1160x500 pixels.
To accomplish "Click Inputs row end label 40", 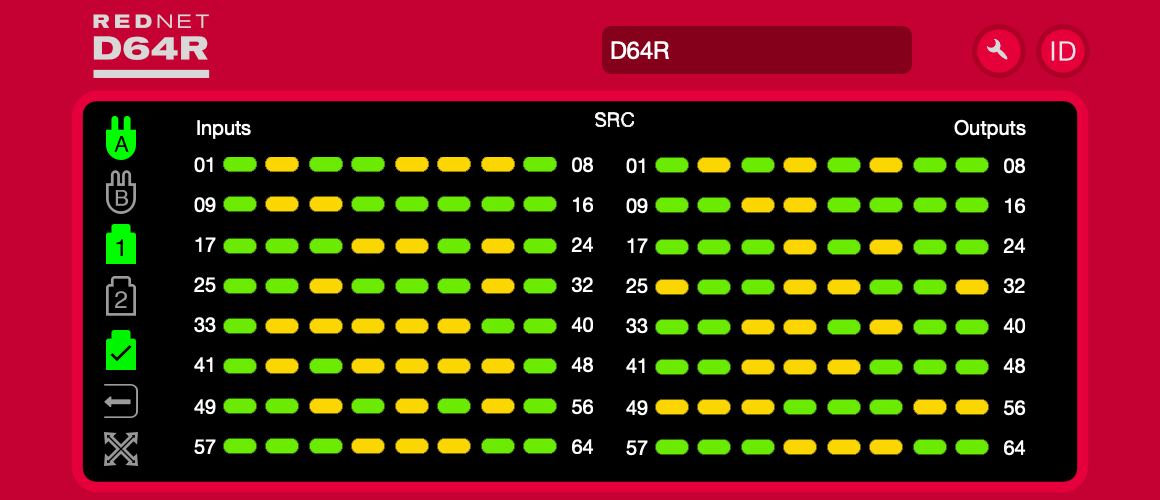I will click(582, 325).
